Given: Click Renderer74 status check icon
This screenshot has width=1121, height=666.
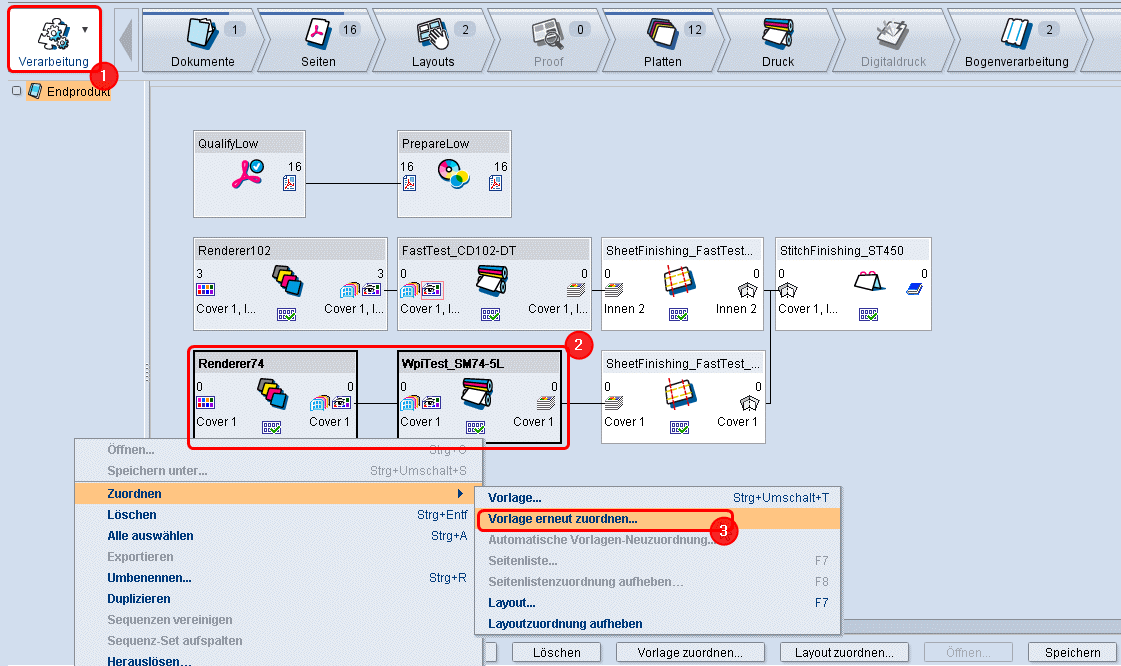Looking at the screenshot, I should pyautogui.click(x=272, y=427).
